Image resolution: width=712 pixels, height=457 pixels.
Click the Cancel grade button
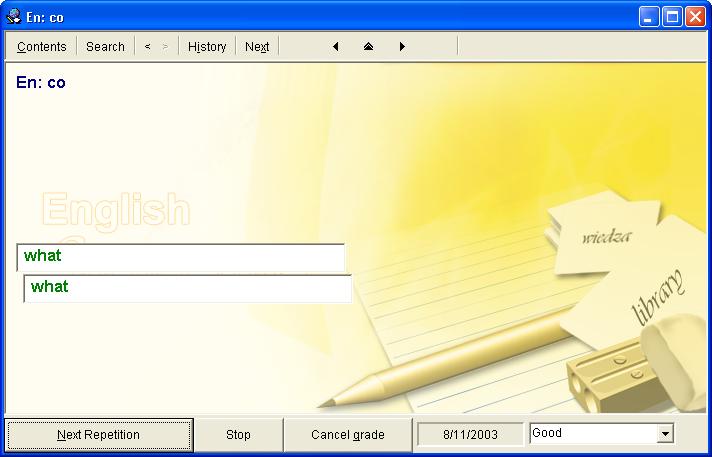click(347, 435)
